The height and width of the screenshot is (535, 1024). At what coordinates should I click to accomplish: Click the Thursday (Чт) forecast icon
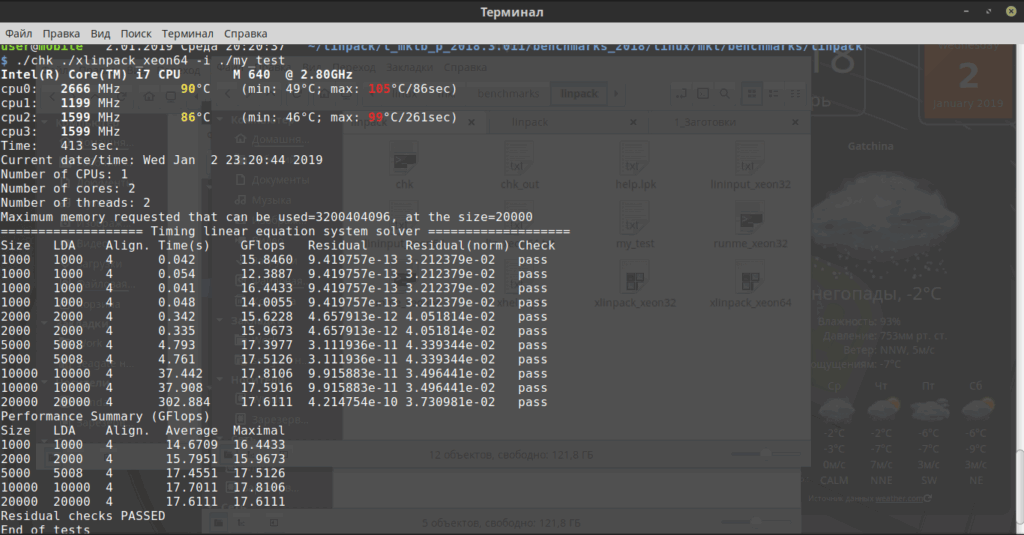[882, 408]
